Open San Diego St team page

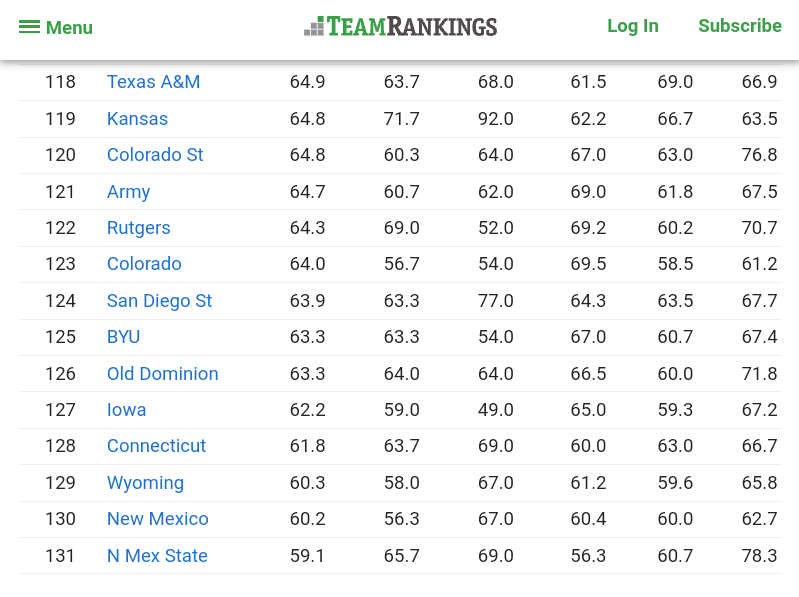[x=159, y=301]
